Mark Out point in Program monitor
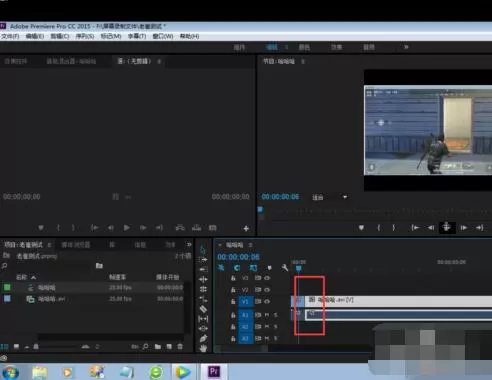The image size is (492, 380). click(394, 228)
